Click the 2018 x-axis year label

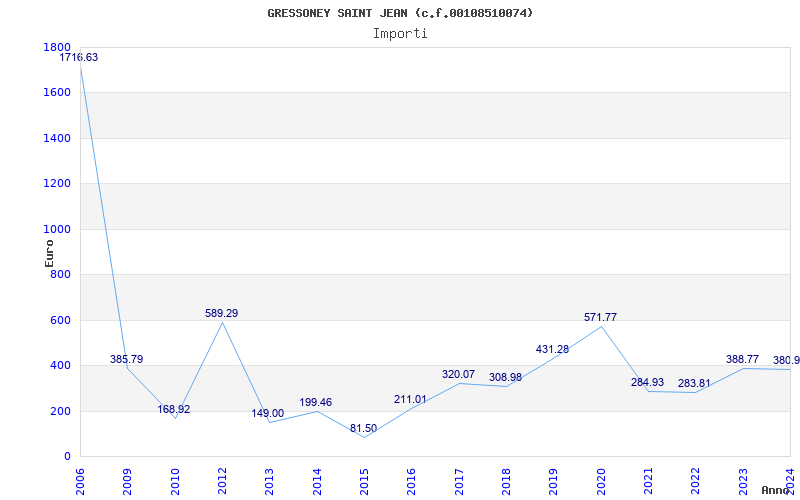507,482
